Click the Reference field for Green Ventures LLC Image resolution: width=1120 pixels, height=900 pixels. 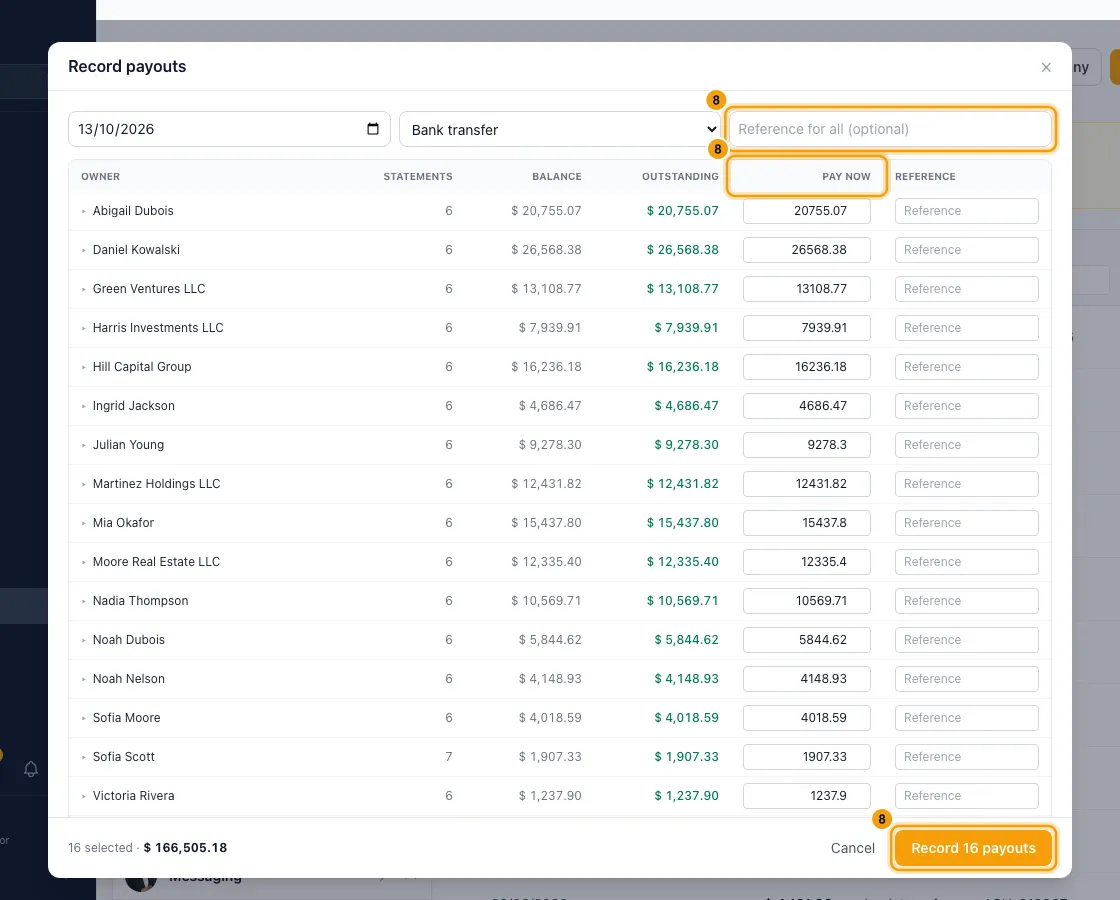tap(966, 289)
